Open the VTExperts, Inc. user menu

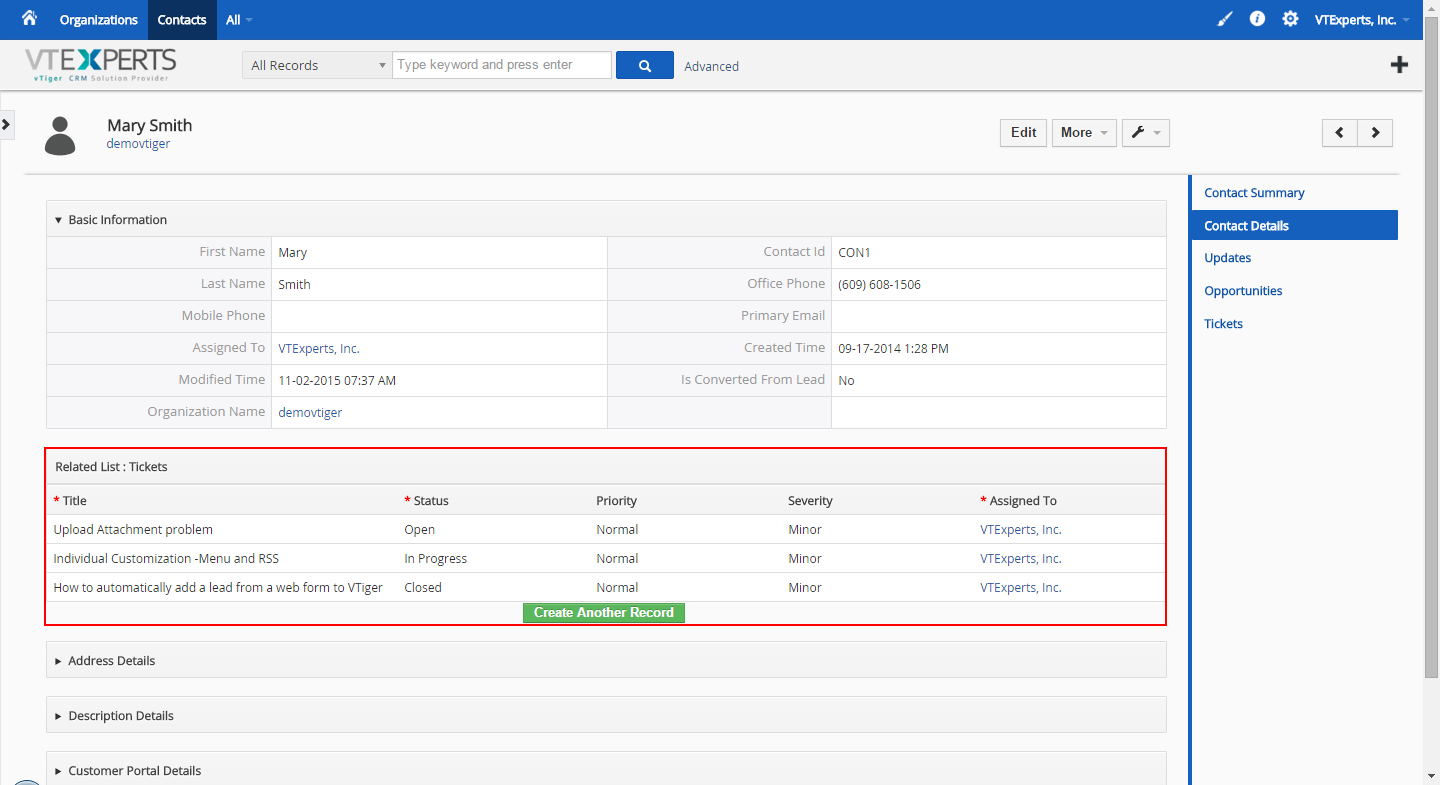pyautogui.click(x=1364, y=20)
